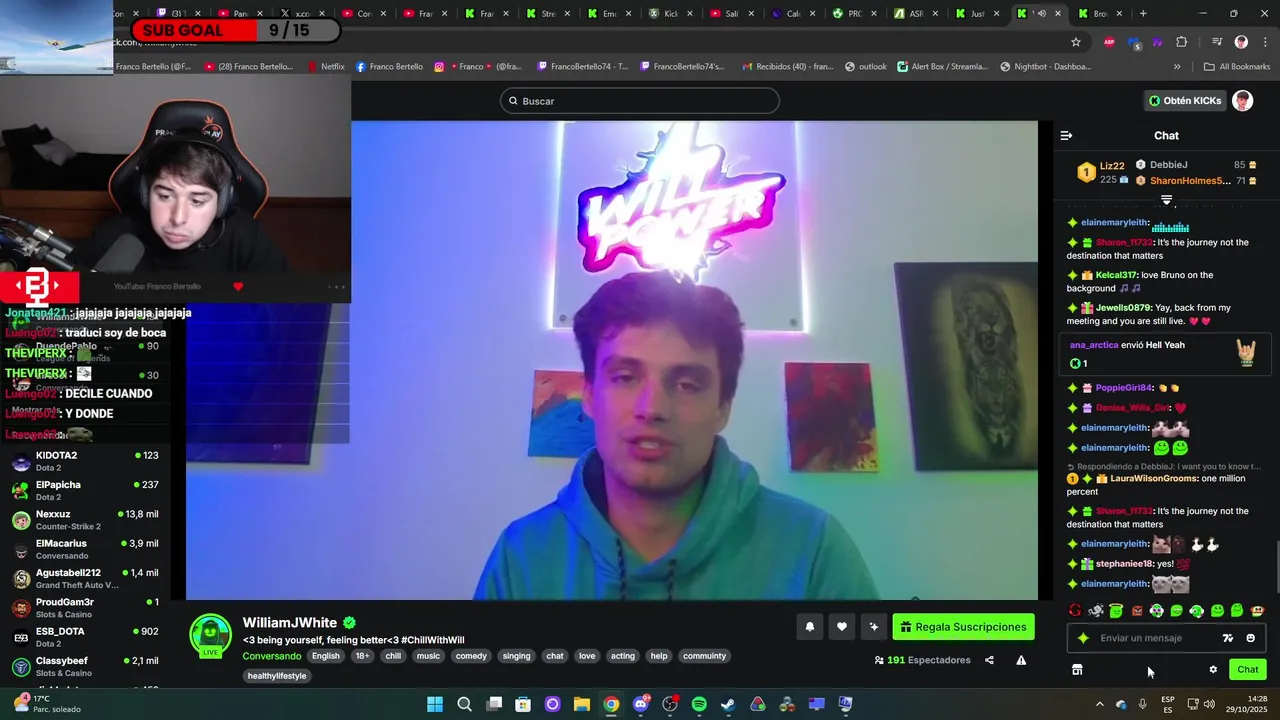Click PoppieGirl84 username in chat
This screenshot has height=720, width=1280.
pos(1124,388)
